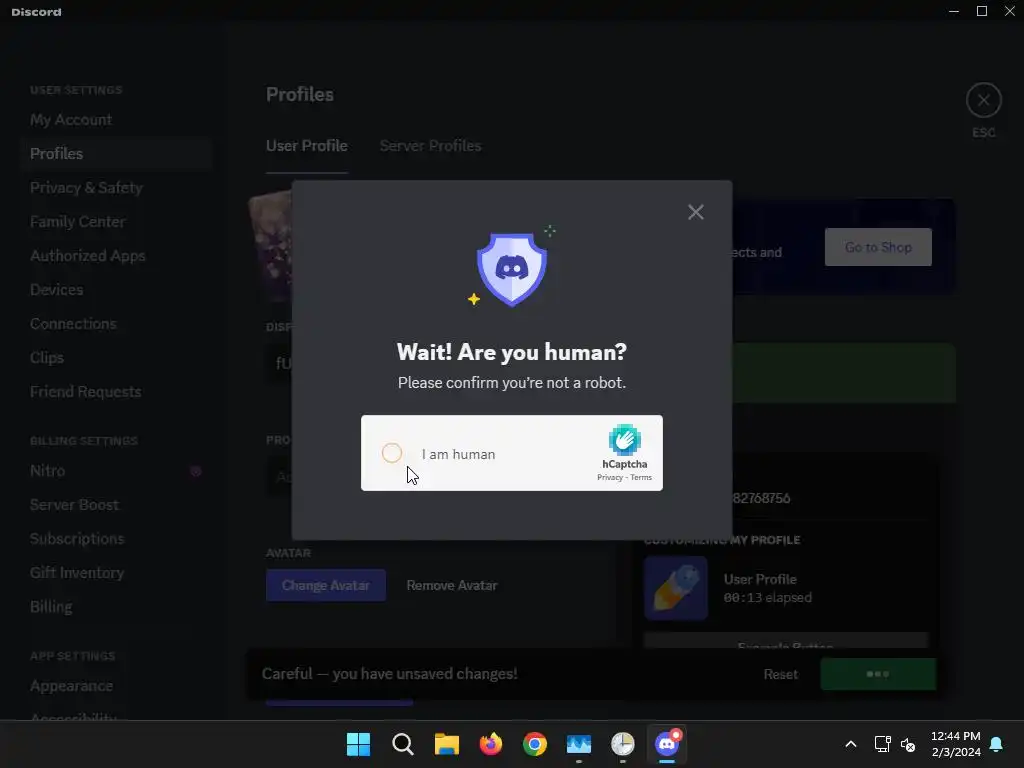Switch to the User Profile tab
Image resolution: width=1024 pixels, height=768 pixels.
click(306, 146)
